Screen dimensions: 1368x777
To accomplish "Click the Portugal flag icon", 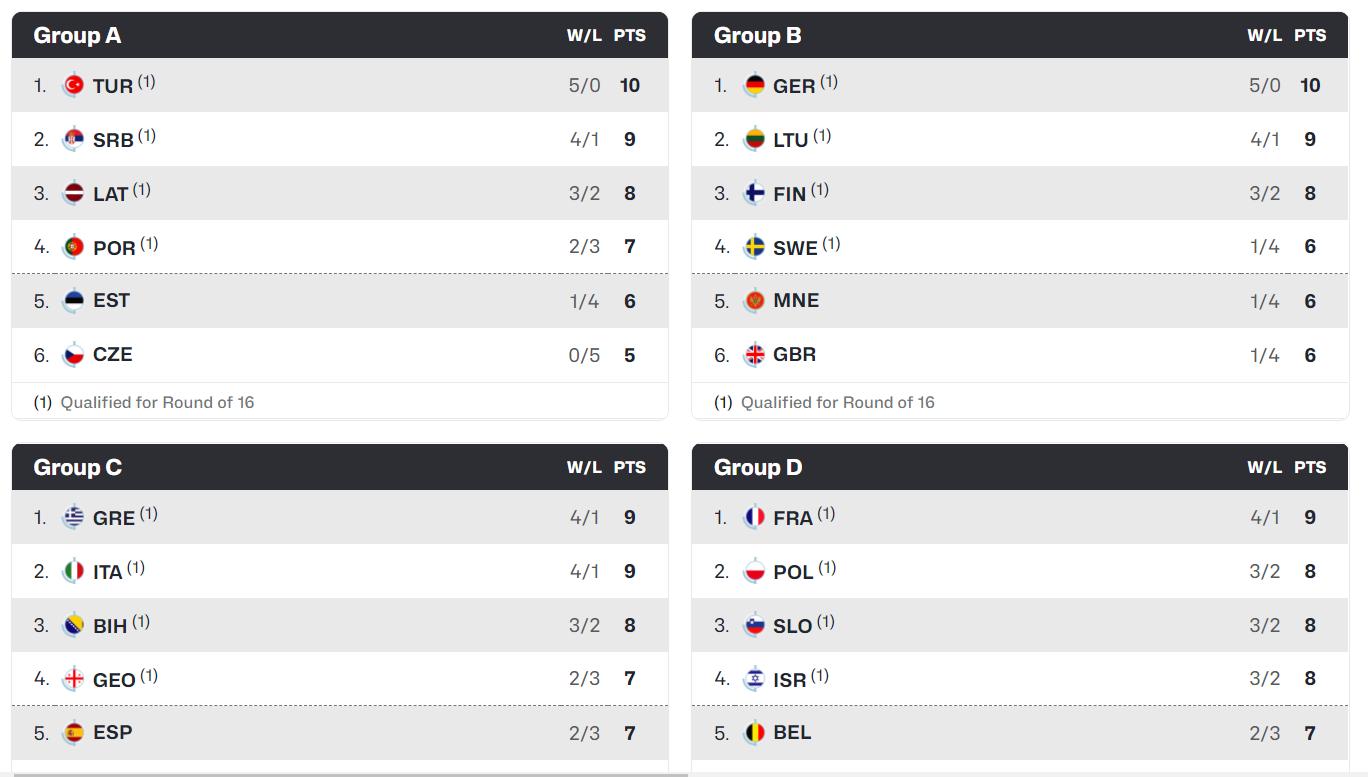I will click(x=73, y=247).
